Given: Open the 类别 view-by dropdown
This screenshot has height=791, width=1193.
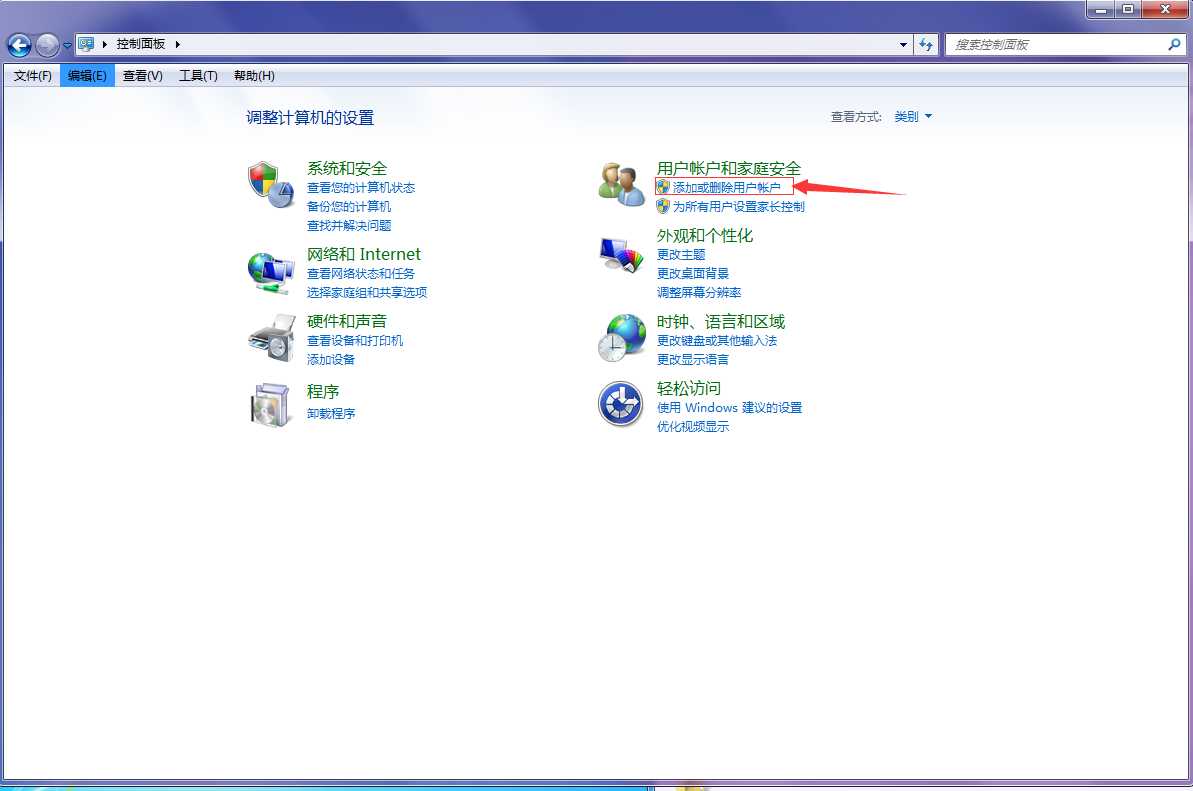Looking at the screenshot, I should pyautogui.click(x=913, y=116).
